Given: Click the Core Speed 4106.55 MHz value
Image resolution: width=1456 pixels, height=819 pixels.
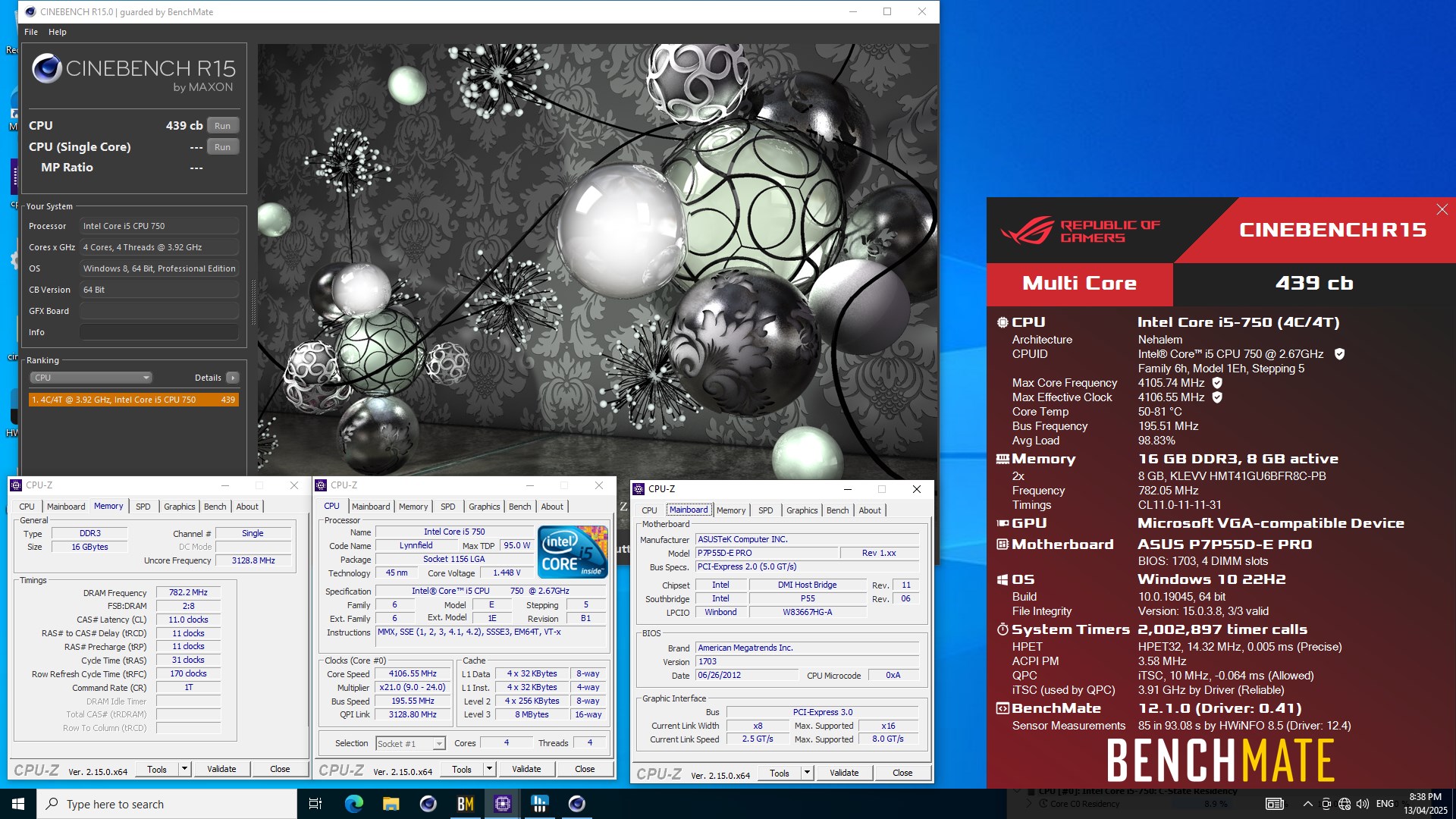Looking at the screenshot, I should click(413, 674).
